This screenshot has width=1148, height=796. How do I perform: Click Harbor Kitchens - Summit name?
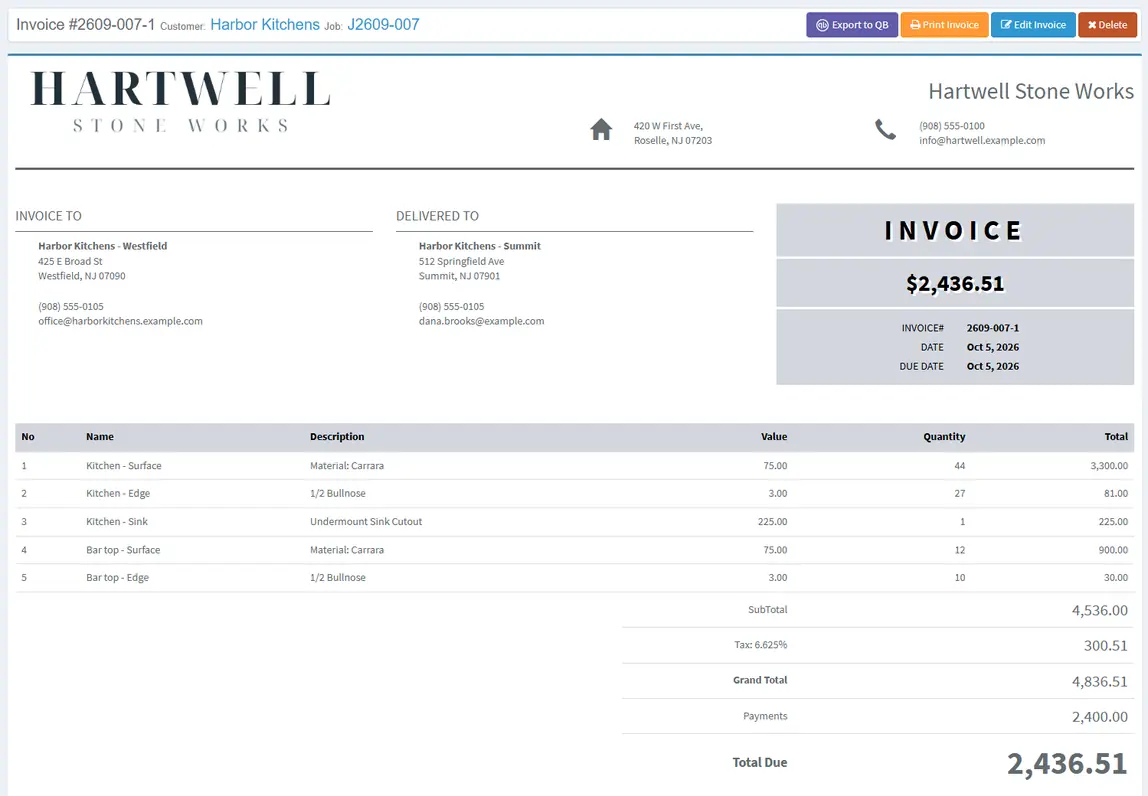(480, 246)
